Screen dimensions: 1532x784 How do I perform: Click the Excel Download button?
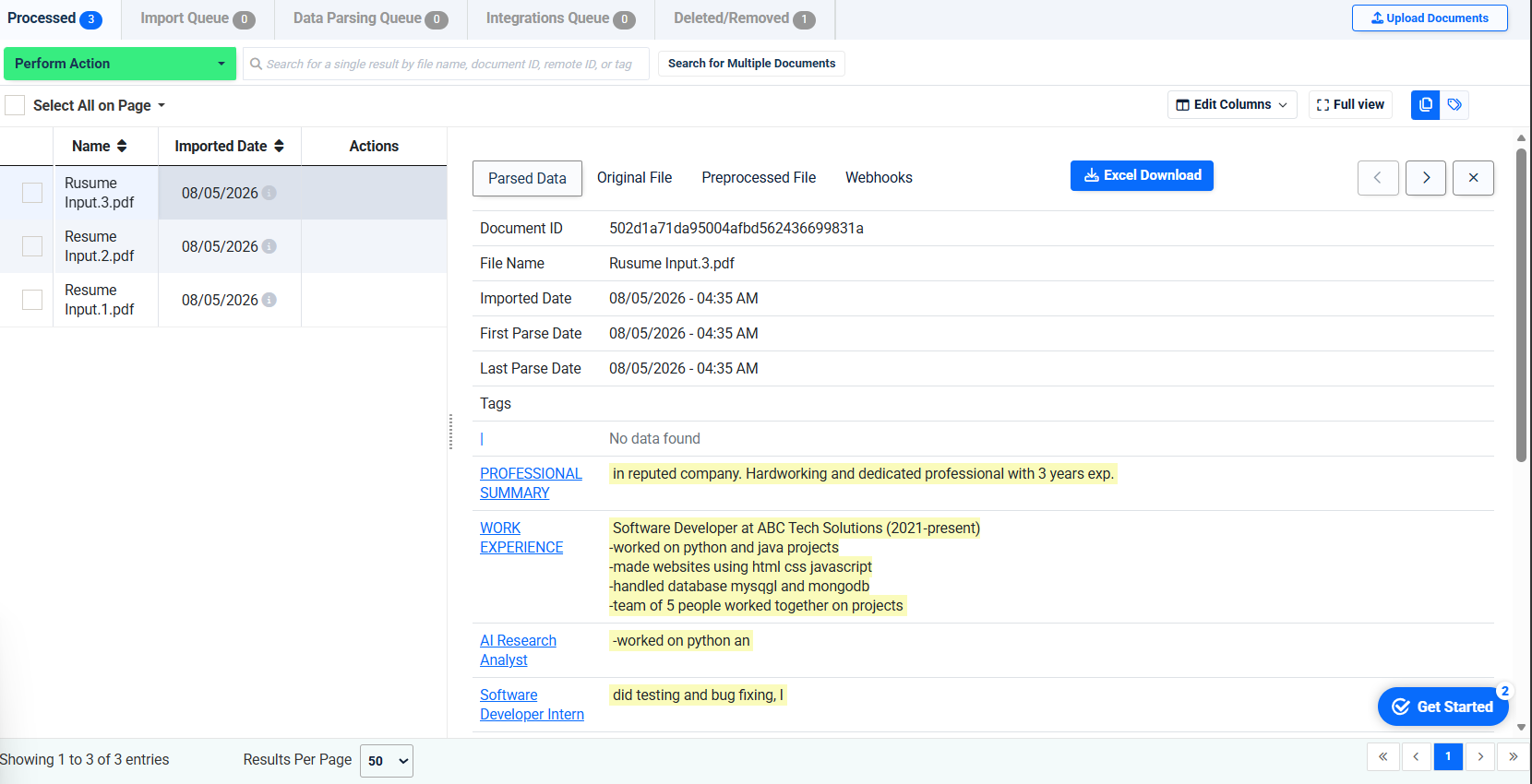1142,175
